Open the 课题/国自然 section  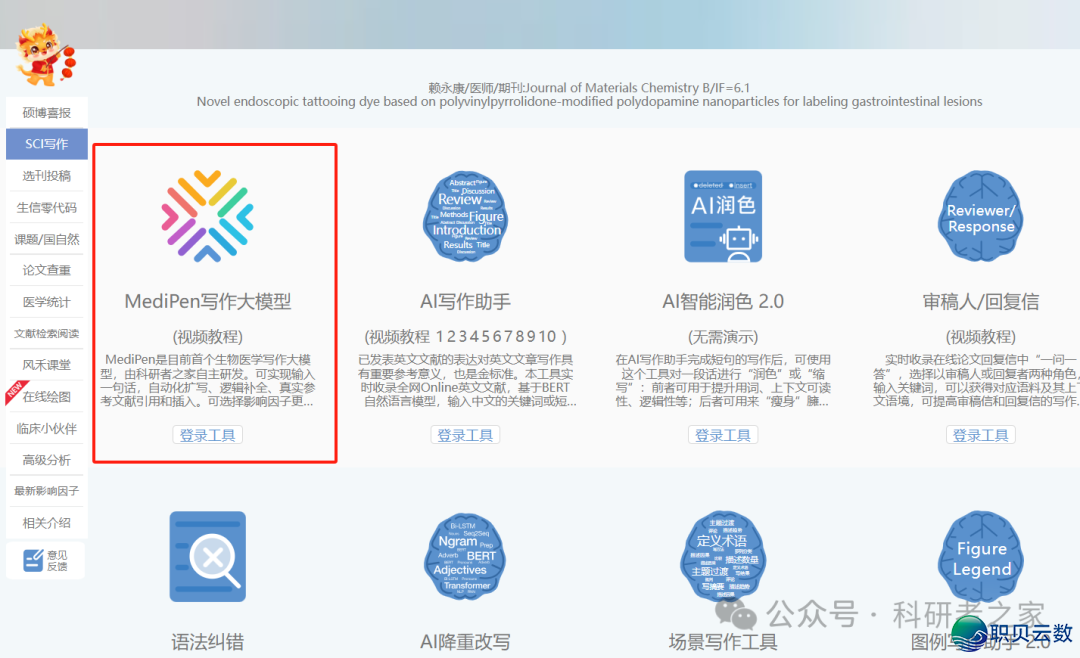coord(47,239)
